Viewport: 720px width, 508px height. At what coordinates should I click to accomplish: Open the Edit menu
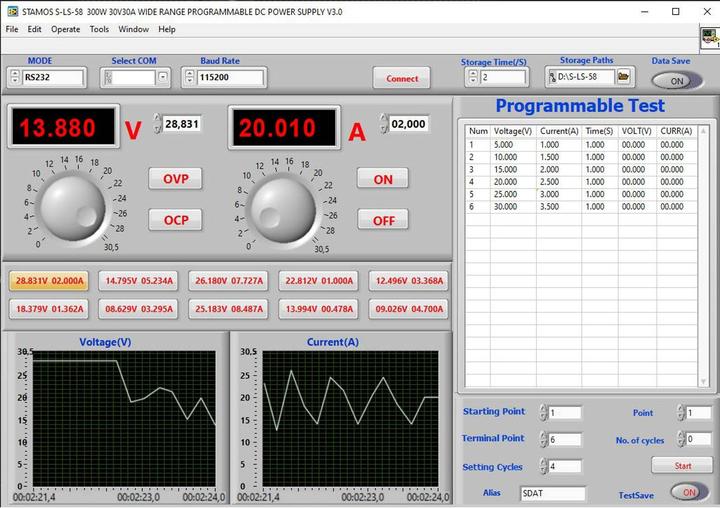coord(34,29)
